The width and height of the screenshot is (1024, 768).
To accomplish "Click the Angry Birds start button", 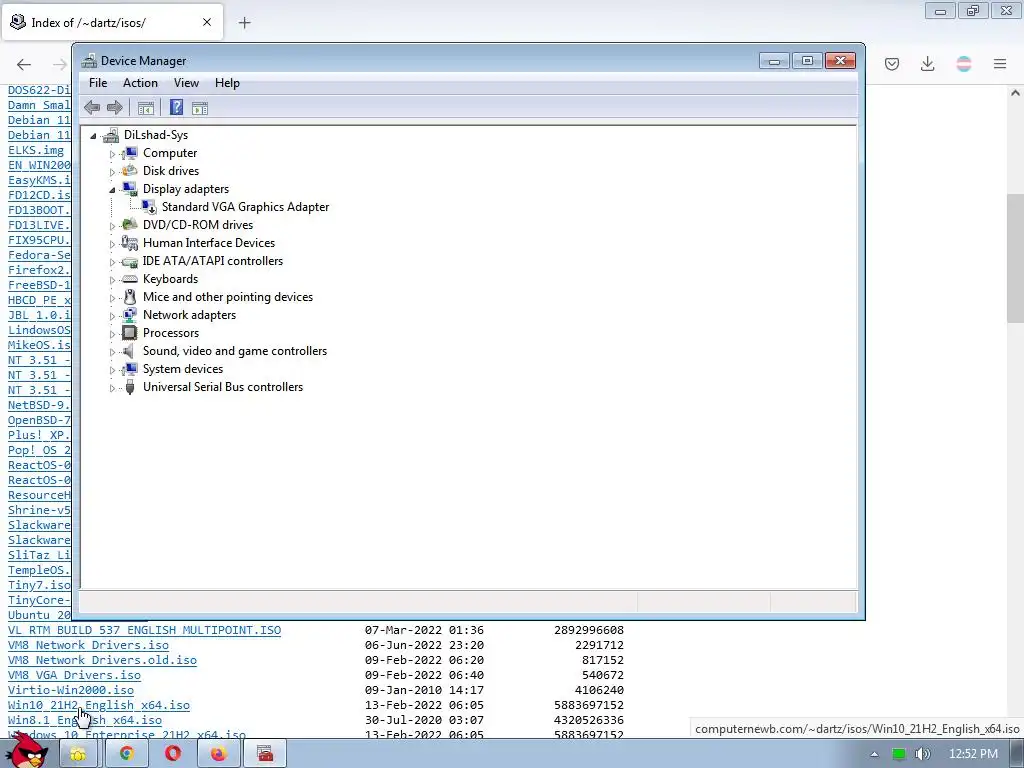I will click(27, 750).
